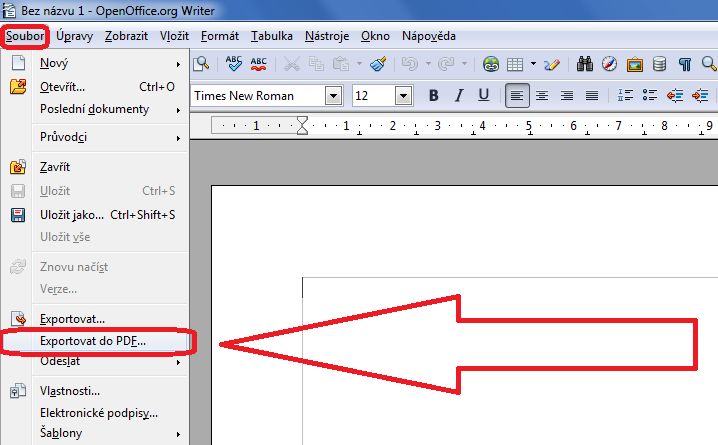The height and width of the screenshot is (445, 718).
Task: Choose Exportovat... menu entry
Action: click(x=95, y=319)
